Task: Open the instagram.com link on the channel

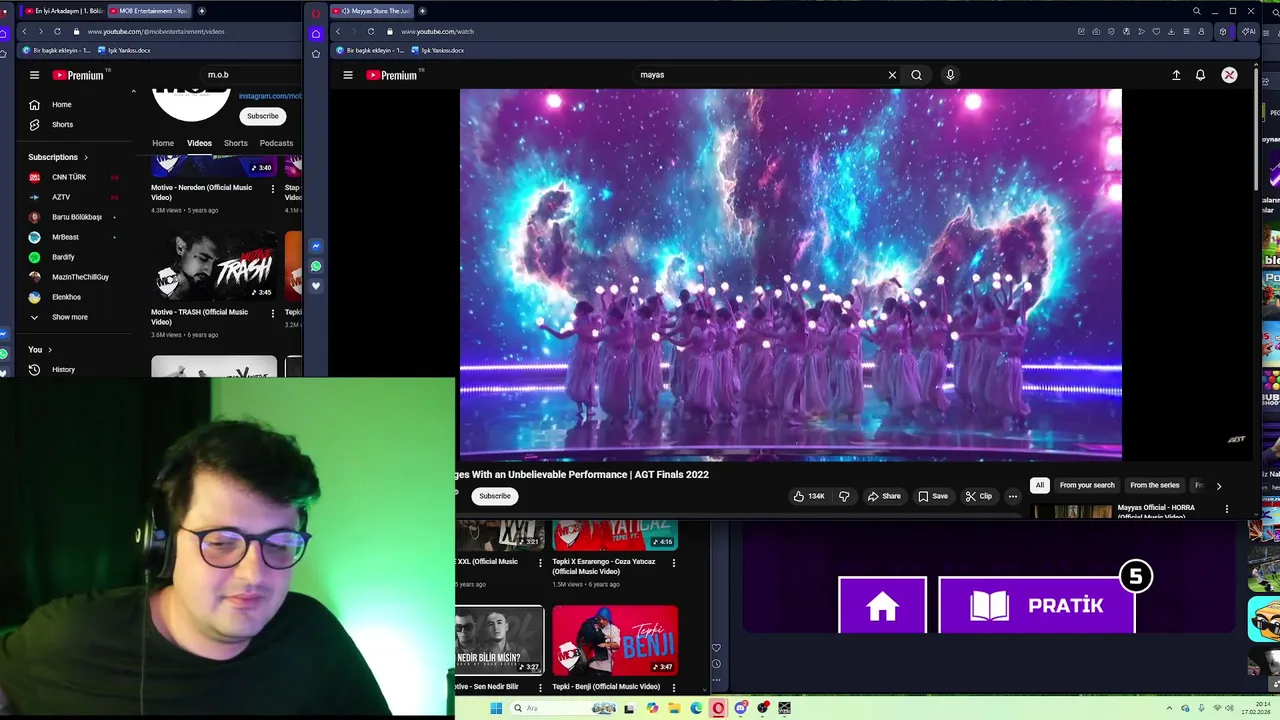Action: click(270, 96)
